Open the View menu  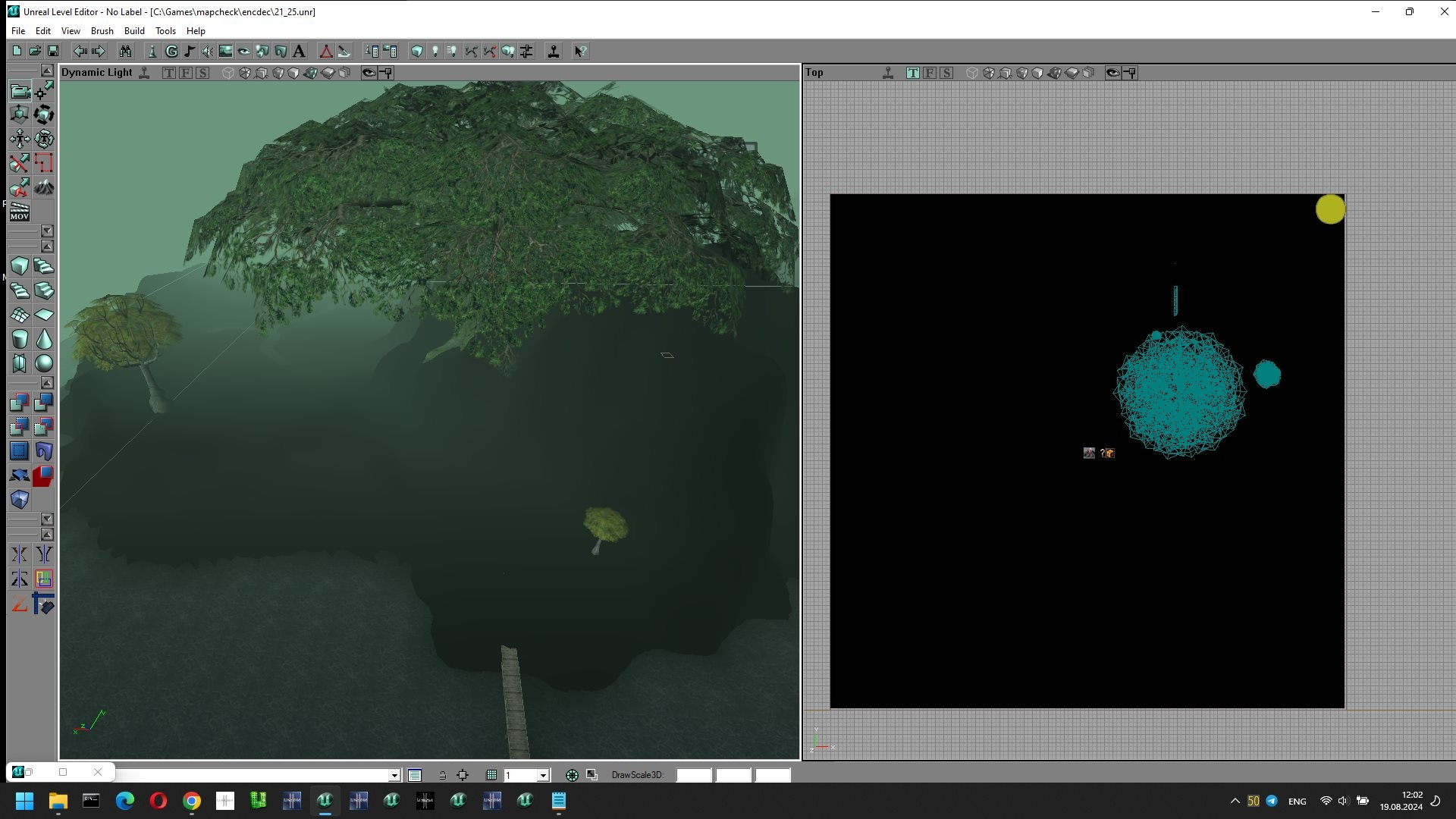(71, 31)
